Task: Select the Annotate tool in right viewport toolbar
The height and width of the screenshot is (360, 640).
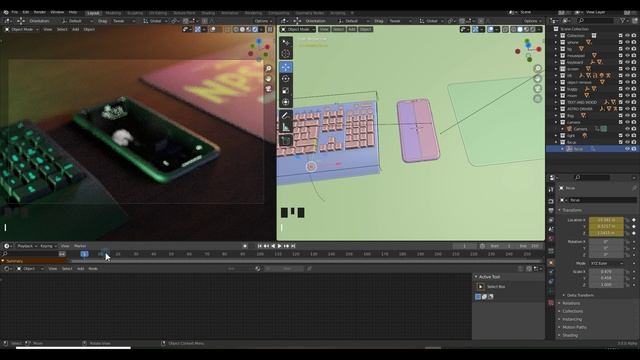Action: [286, 116]
